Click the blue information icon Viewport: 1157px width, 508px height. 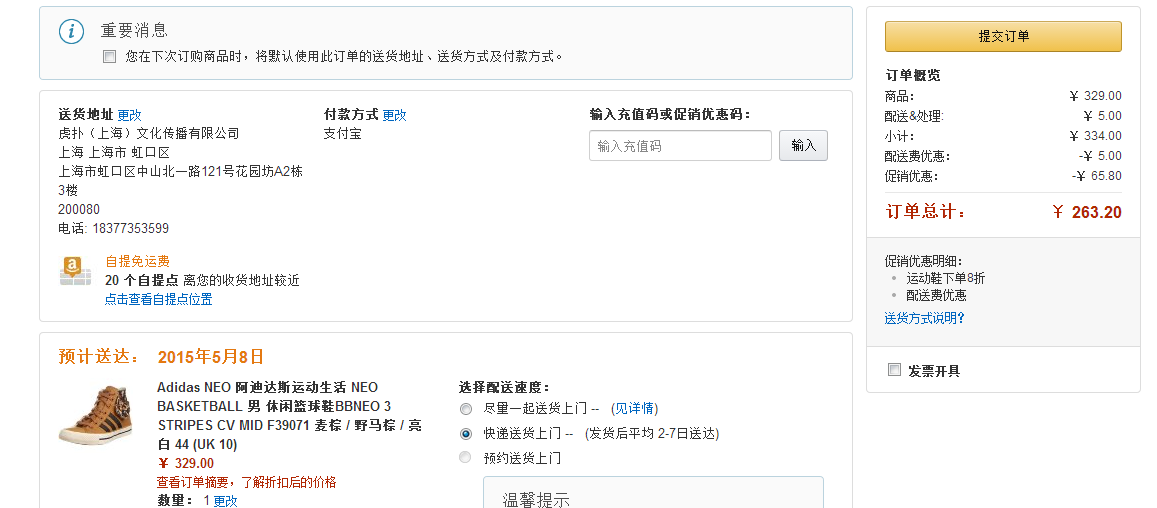point(72,31)
